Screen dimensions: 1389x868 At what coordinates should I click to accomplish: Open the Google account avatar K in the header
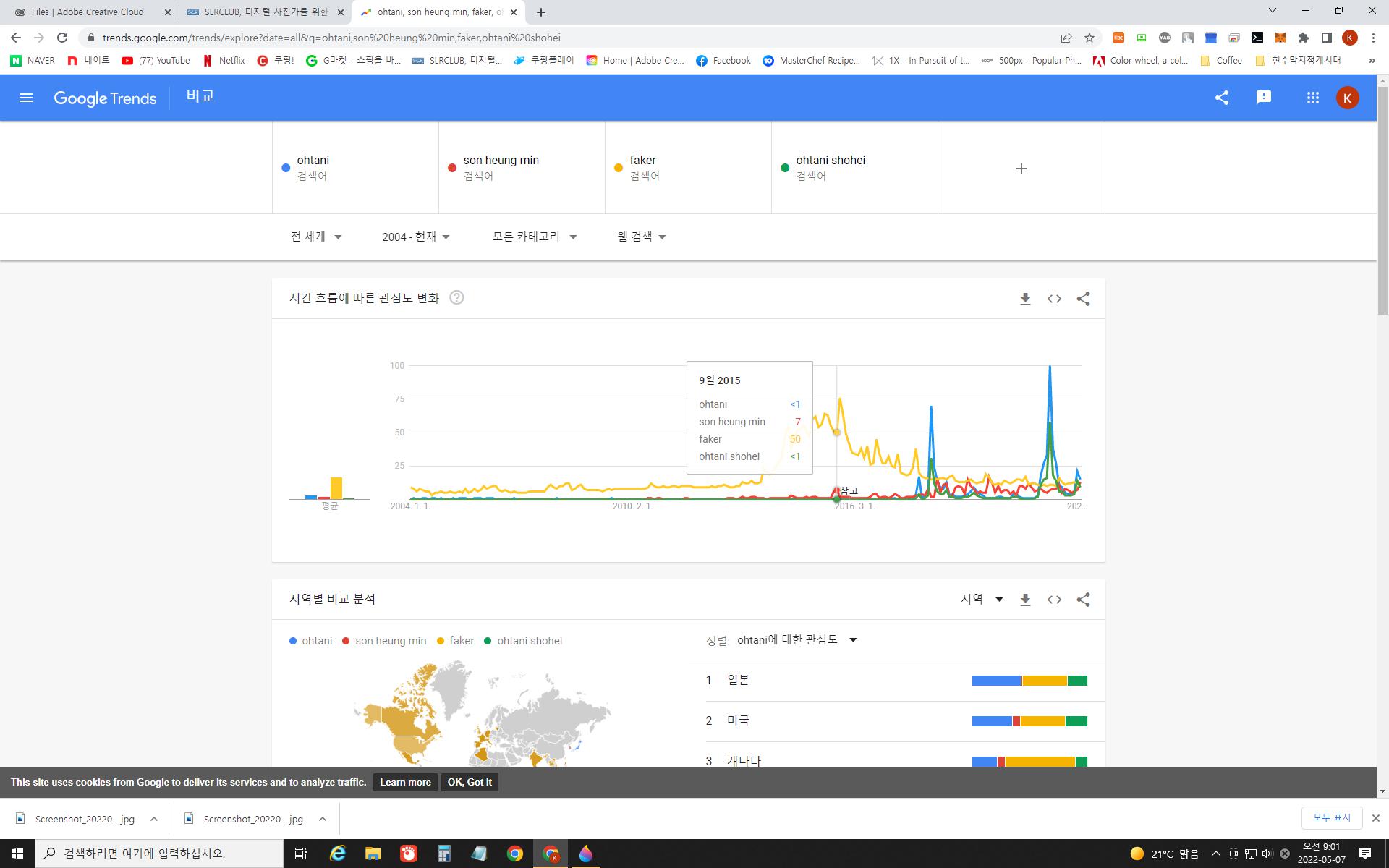1347,98
